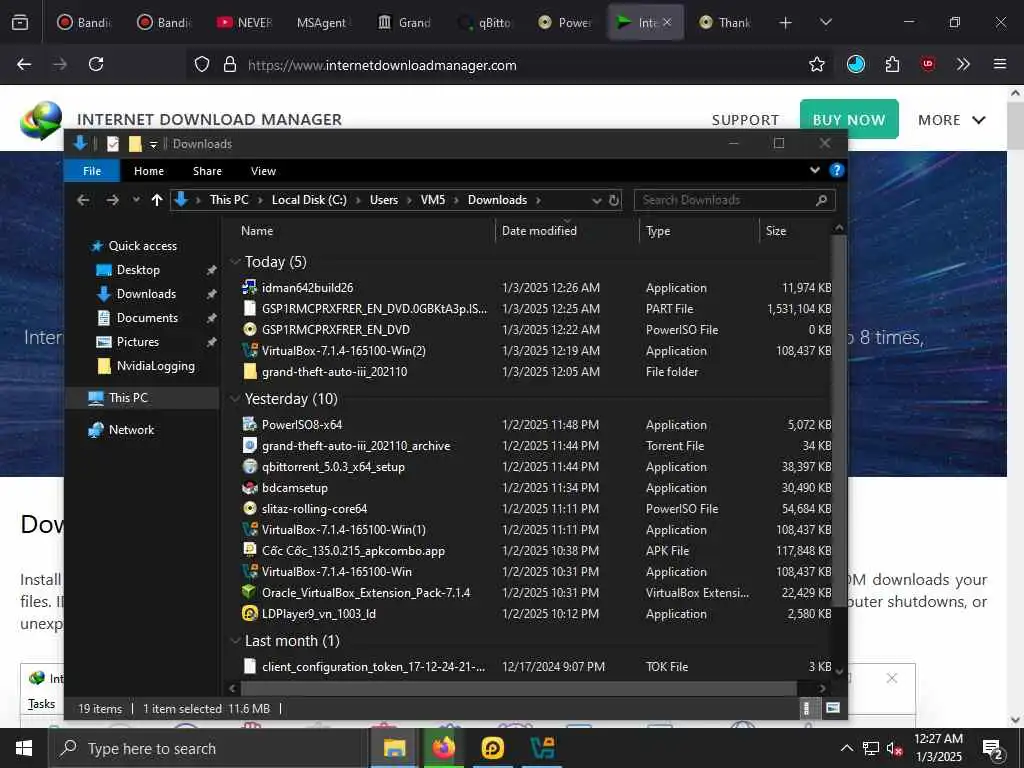Click the New folder quick access icon
This screenshot has height=768, width=1024.
point(135,144)
